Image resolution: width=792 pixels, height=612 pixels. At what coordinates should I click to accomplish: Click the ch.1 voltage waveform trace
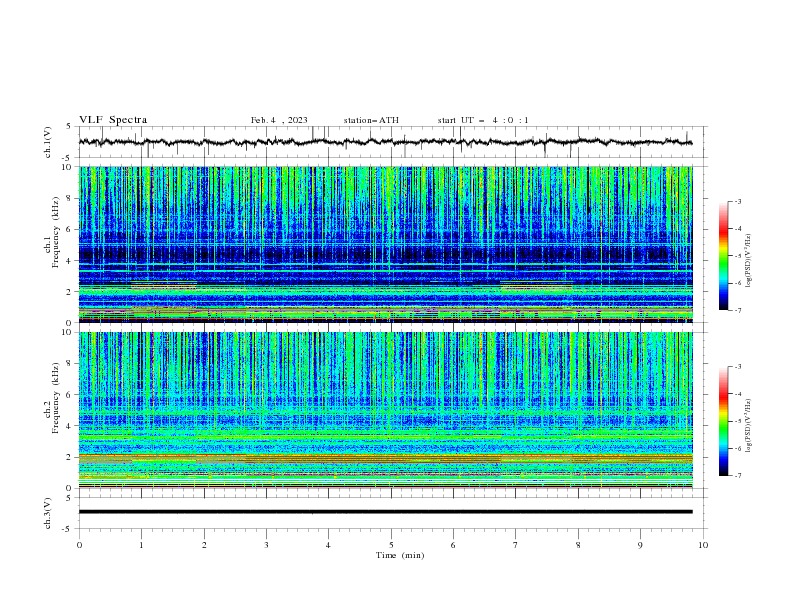point(385,142)
